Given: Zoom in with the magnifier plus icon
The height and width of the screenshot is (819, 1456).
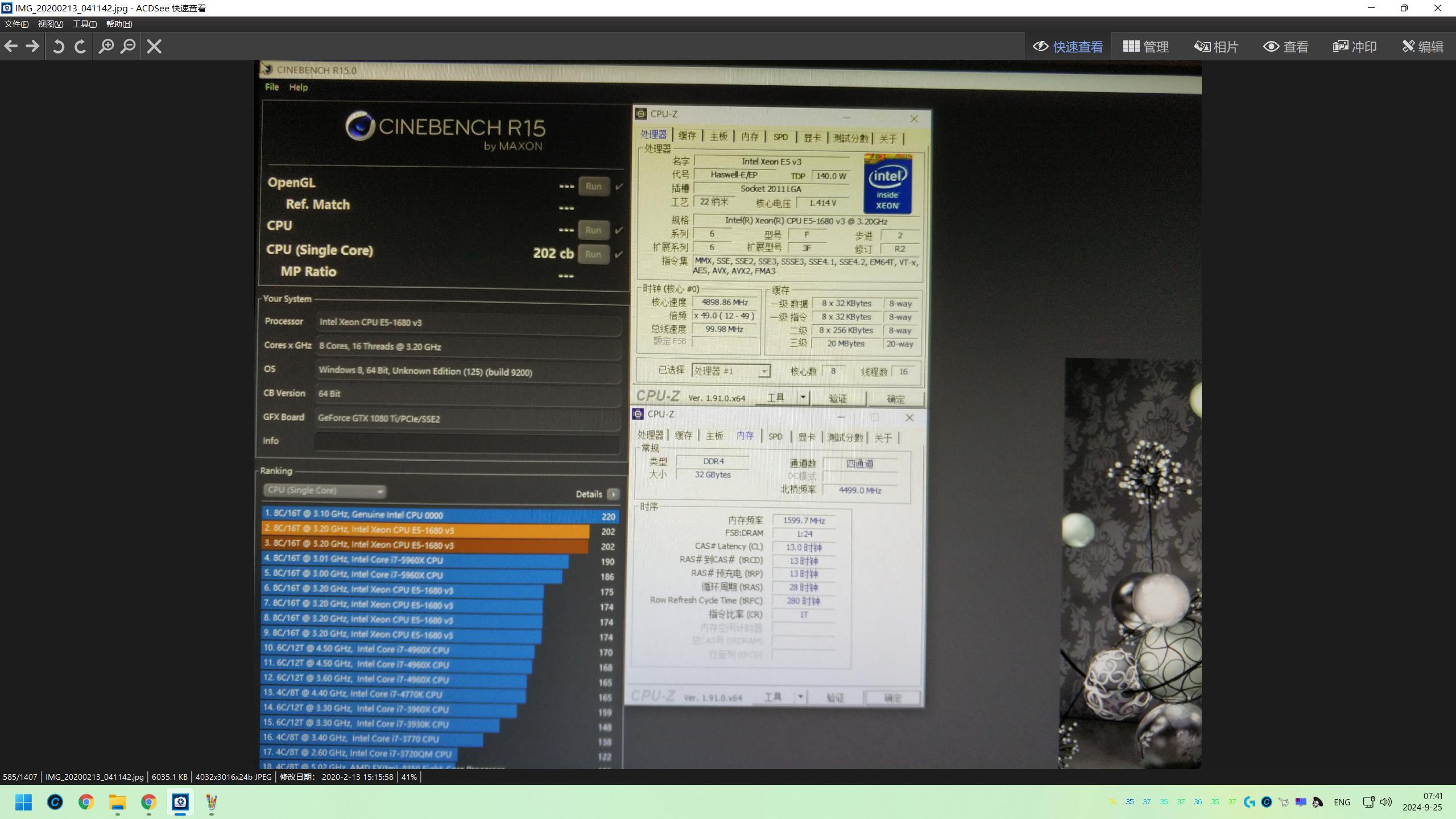Looking at the screenshot, I should tap(106, 46).
